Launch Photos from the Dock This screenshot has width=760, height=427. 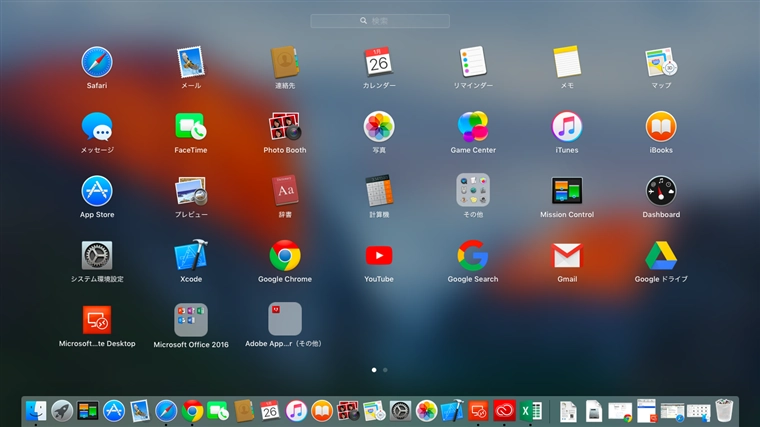pyautogui.click(x=427, y=411)
